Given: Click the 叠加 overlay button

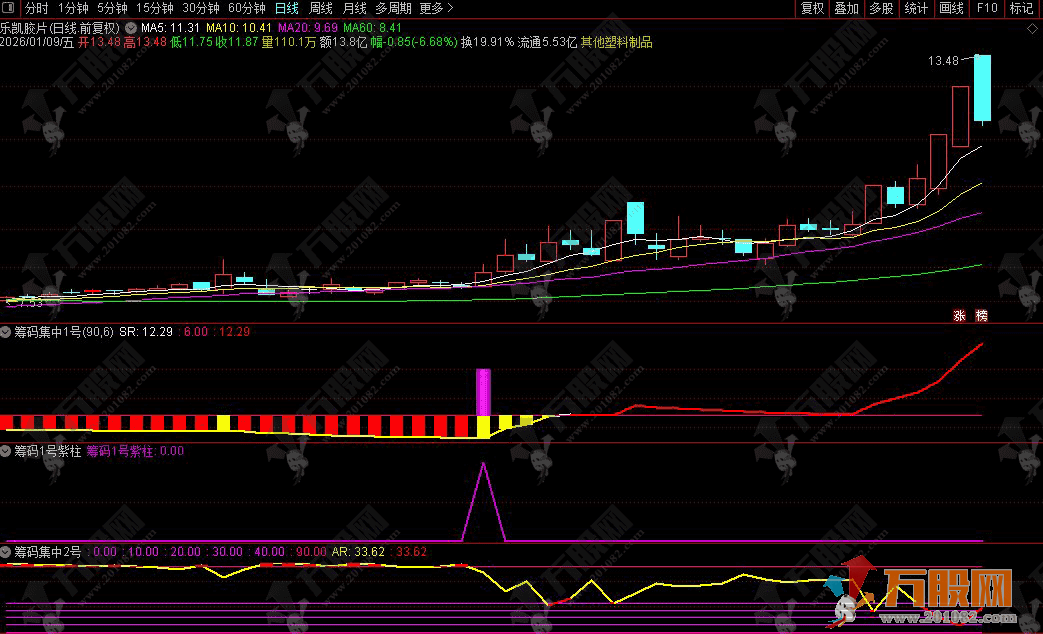Looking at the screenshot, I should 846,8.
